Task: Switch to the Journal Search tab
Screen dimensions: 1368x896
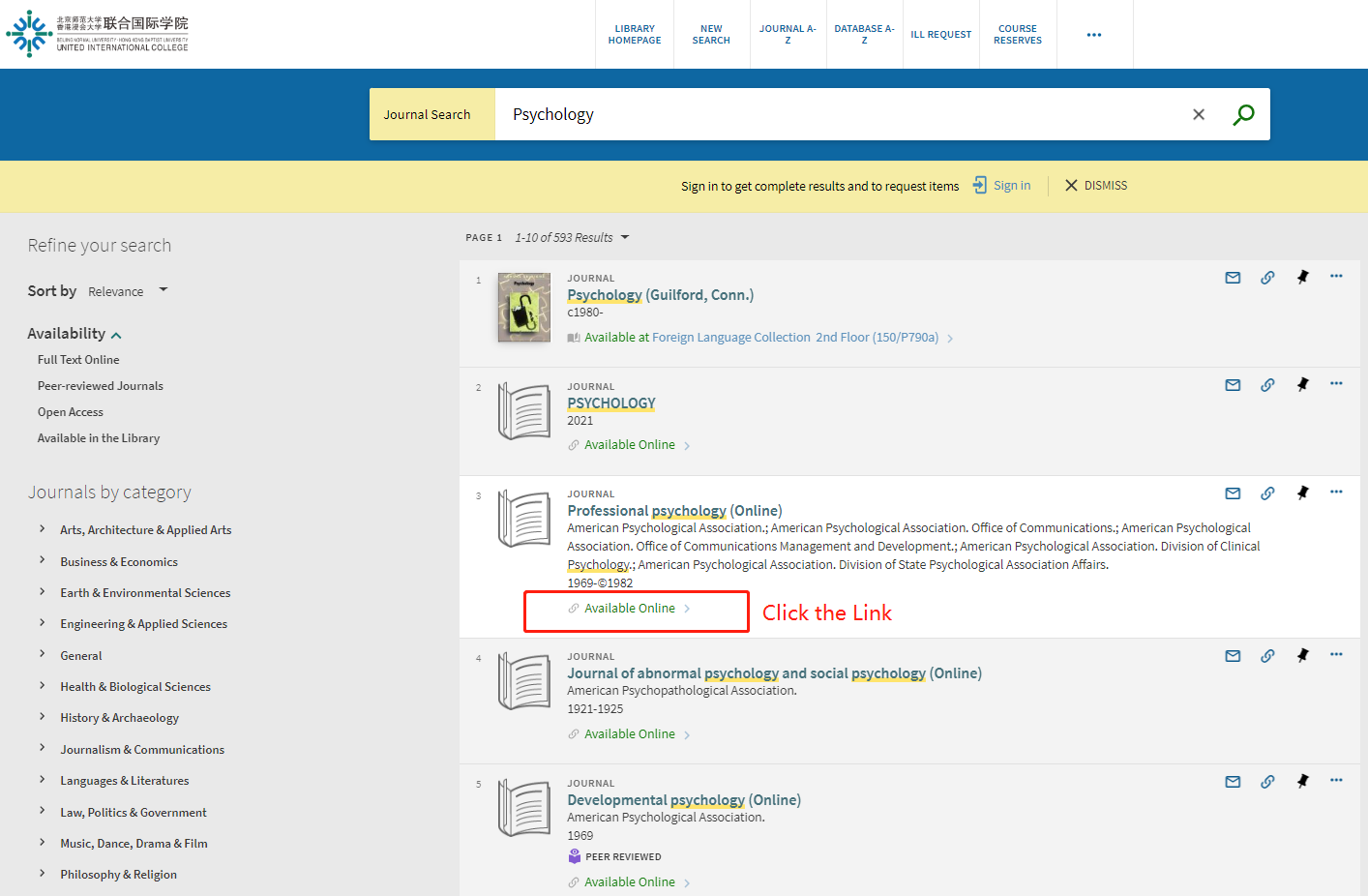Action: click(x=427, y=114)
